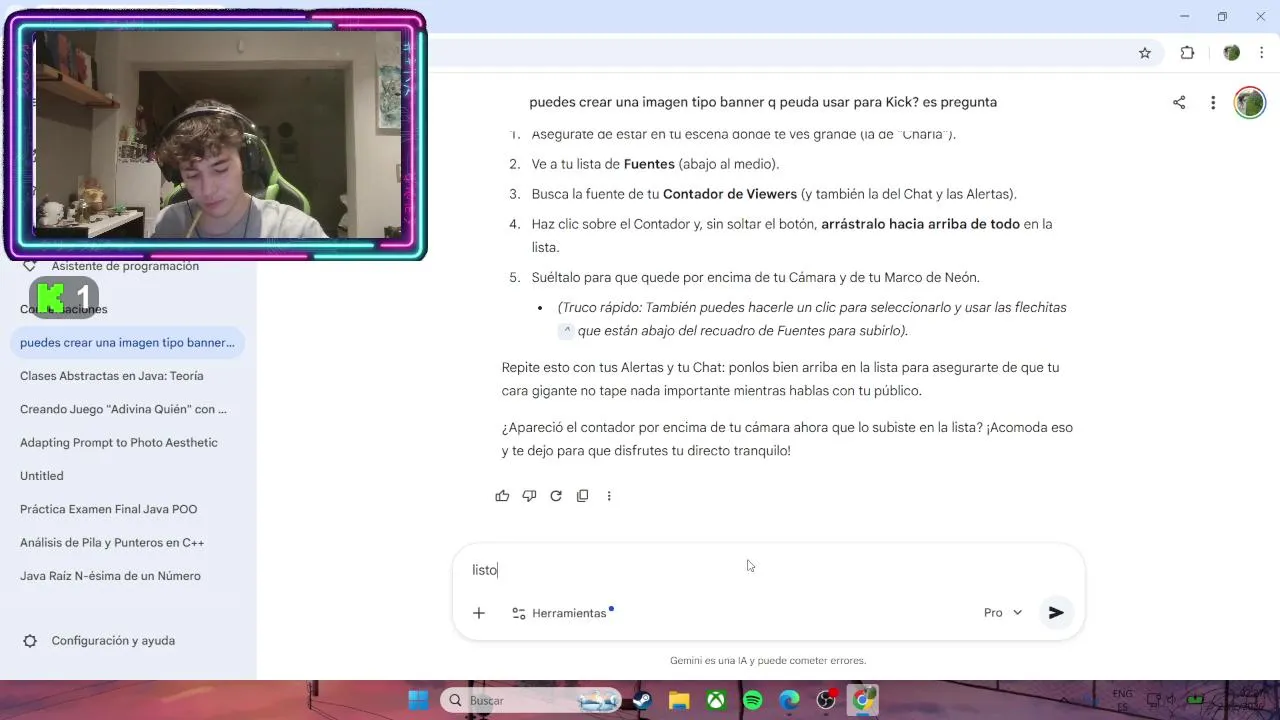Open the Windows Start button
The image size is (1280, 720).
(418, 700)
